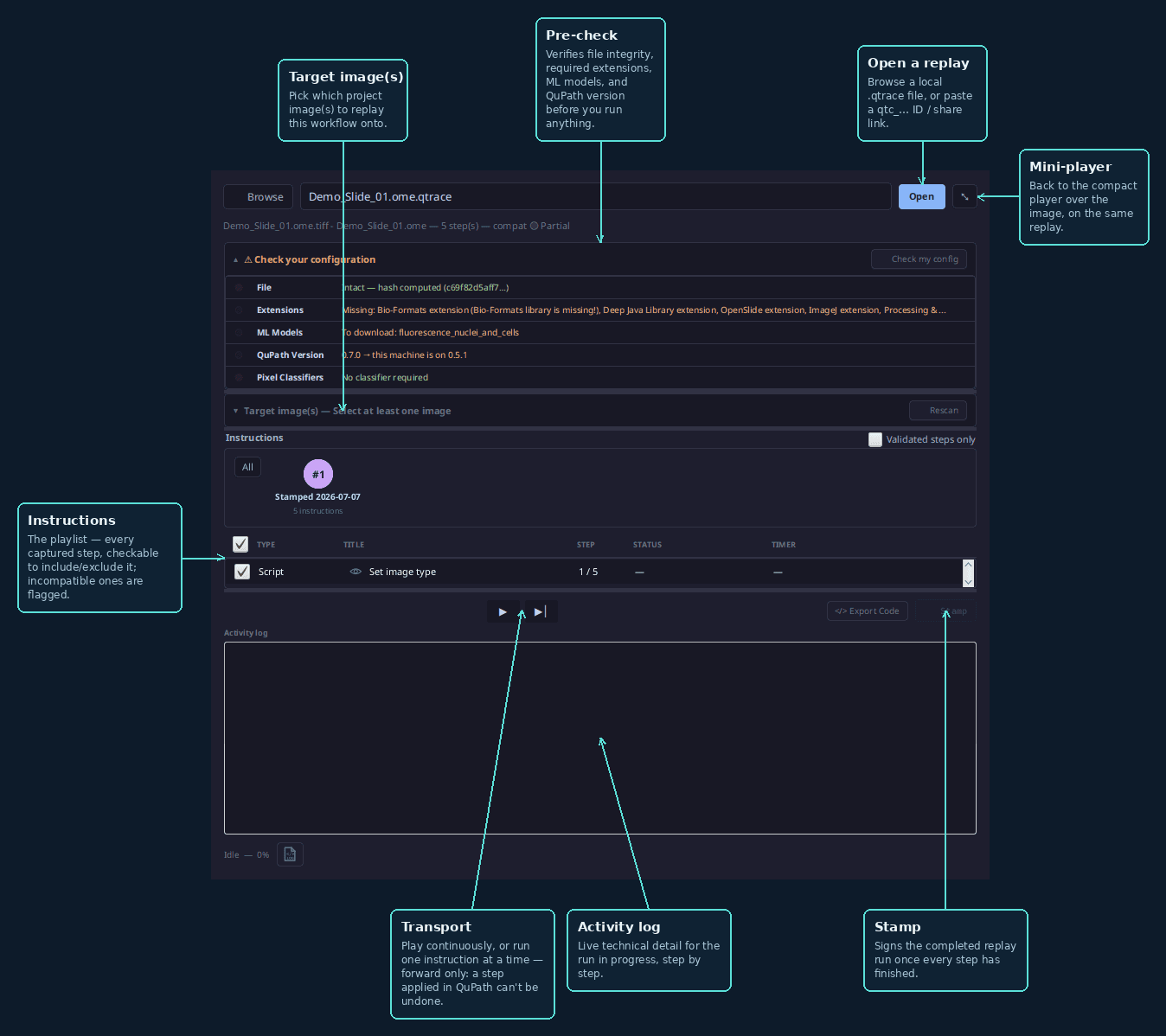
Task: Click the 'Script' type cell
Action: point(271,572)
